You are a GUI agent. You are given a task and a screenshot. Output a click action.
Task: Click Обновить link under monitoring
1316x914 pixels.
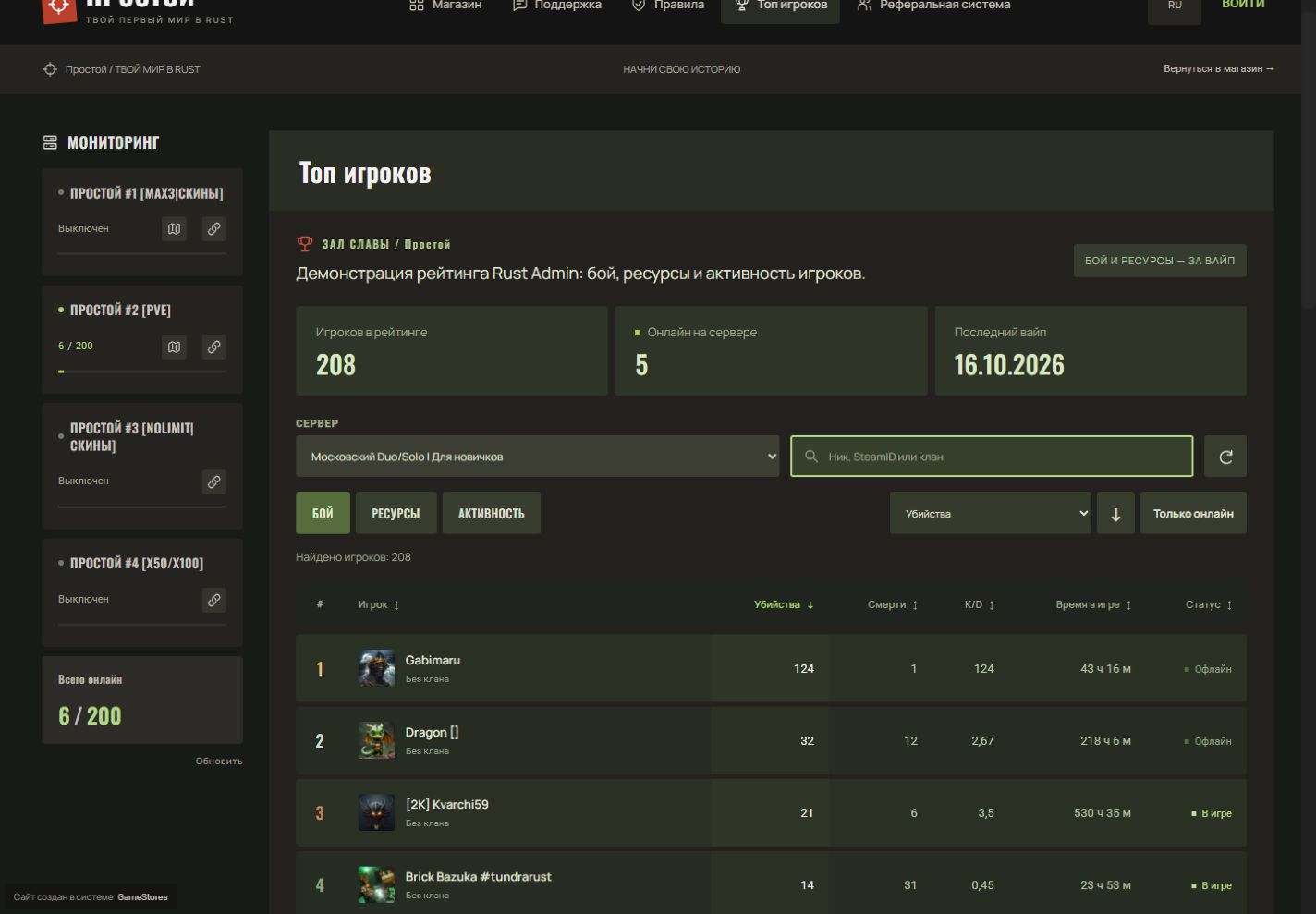click(x=219, y=762)
